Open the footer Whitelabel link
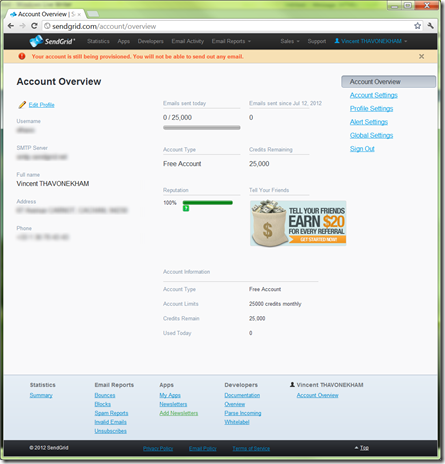Screen dimensions: 445x464 click(237, 422)
